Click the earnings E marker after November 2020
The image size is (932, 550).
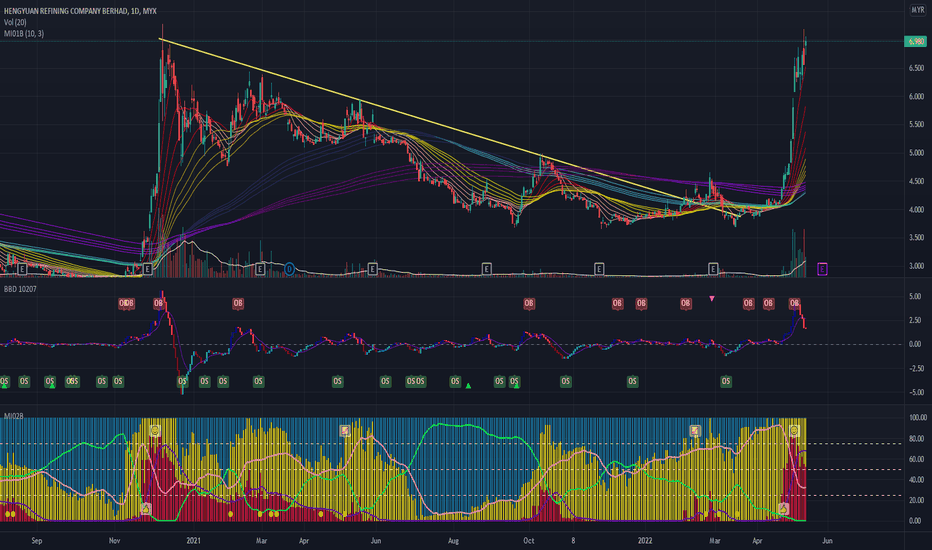point(147,269)
